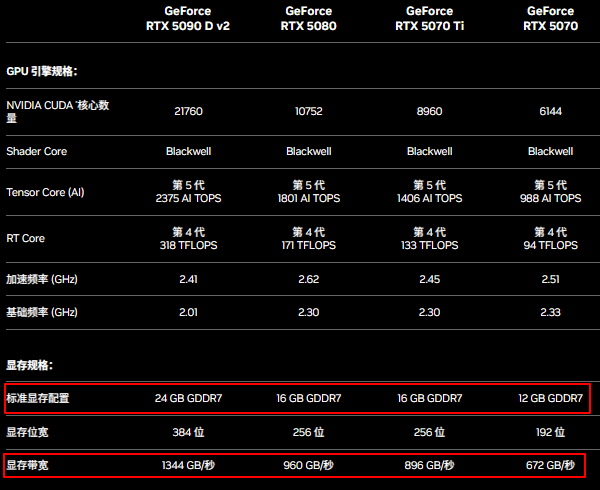Select the 988 AI TOPS Tensor Core cell
The image size is (600, 490).
(550, 199)
